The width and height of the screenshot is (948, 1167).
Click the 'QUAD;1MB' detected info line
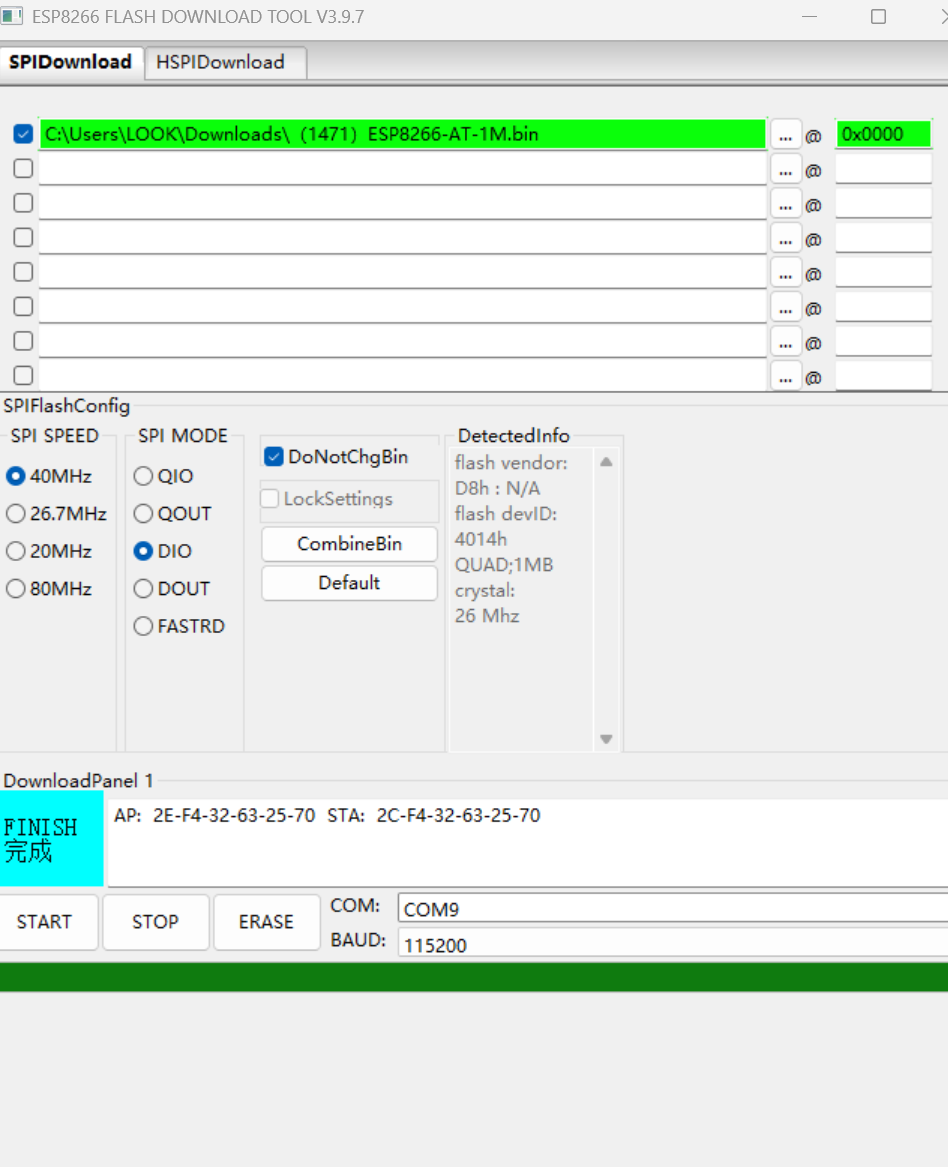tap(504, 565)
